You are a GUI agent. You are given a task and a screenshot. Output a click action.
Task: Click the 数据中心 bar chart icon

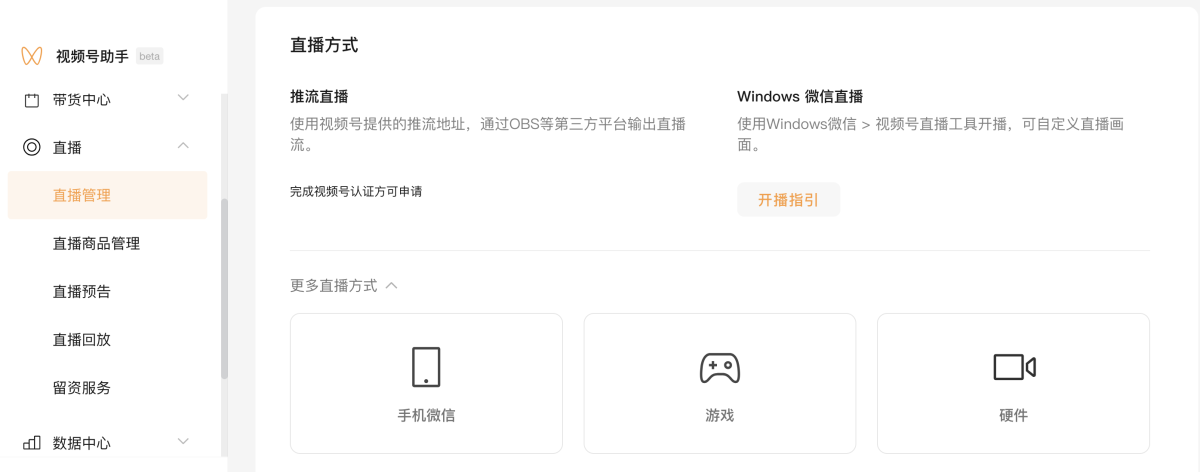[32, 442]
